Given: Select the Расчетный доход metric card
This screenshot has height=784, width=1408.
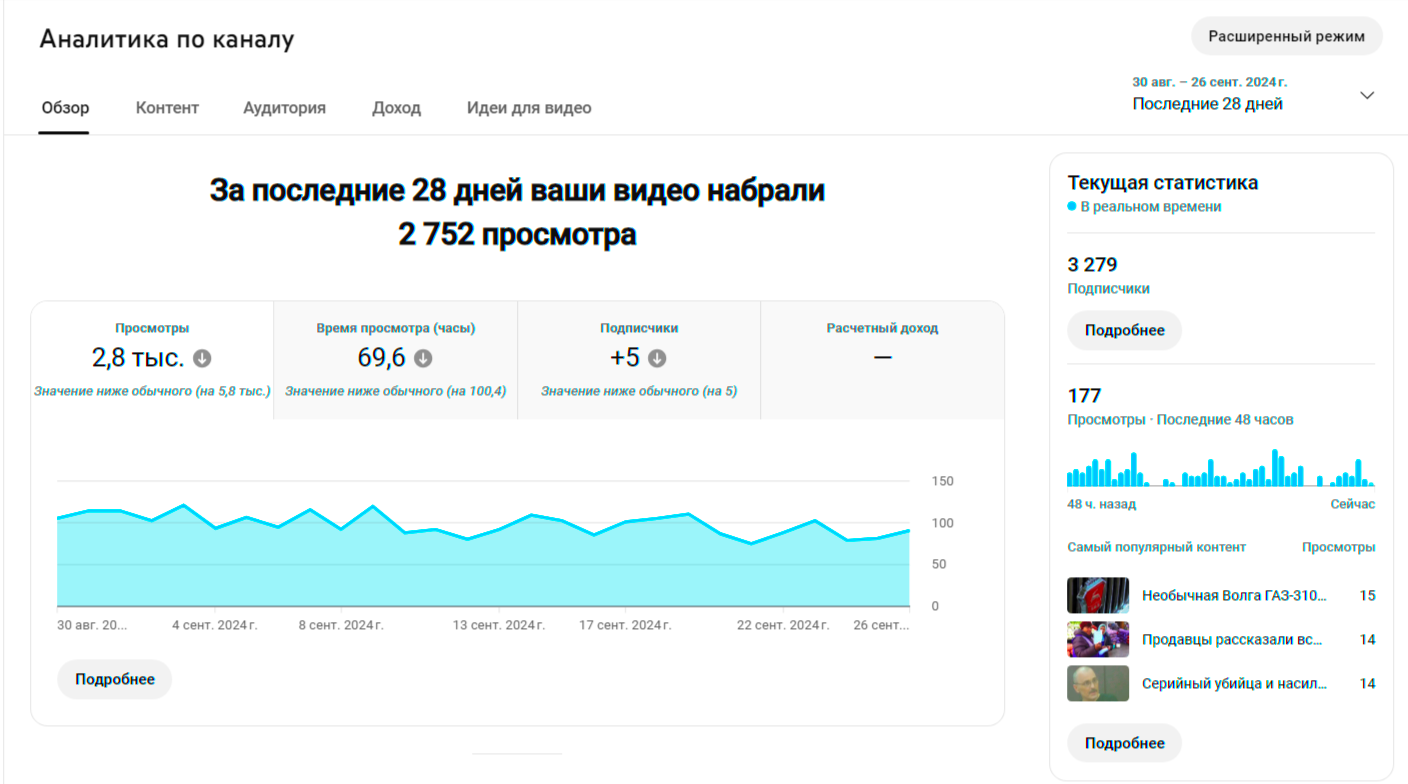Looking at the screenshot, I should (x=882, y=359).
